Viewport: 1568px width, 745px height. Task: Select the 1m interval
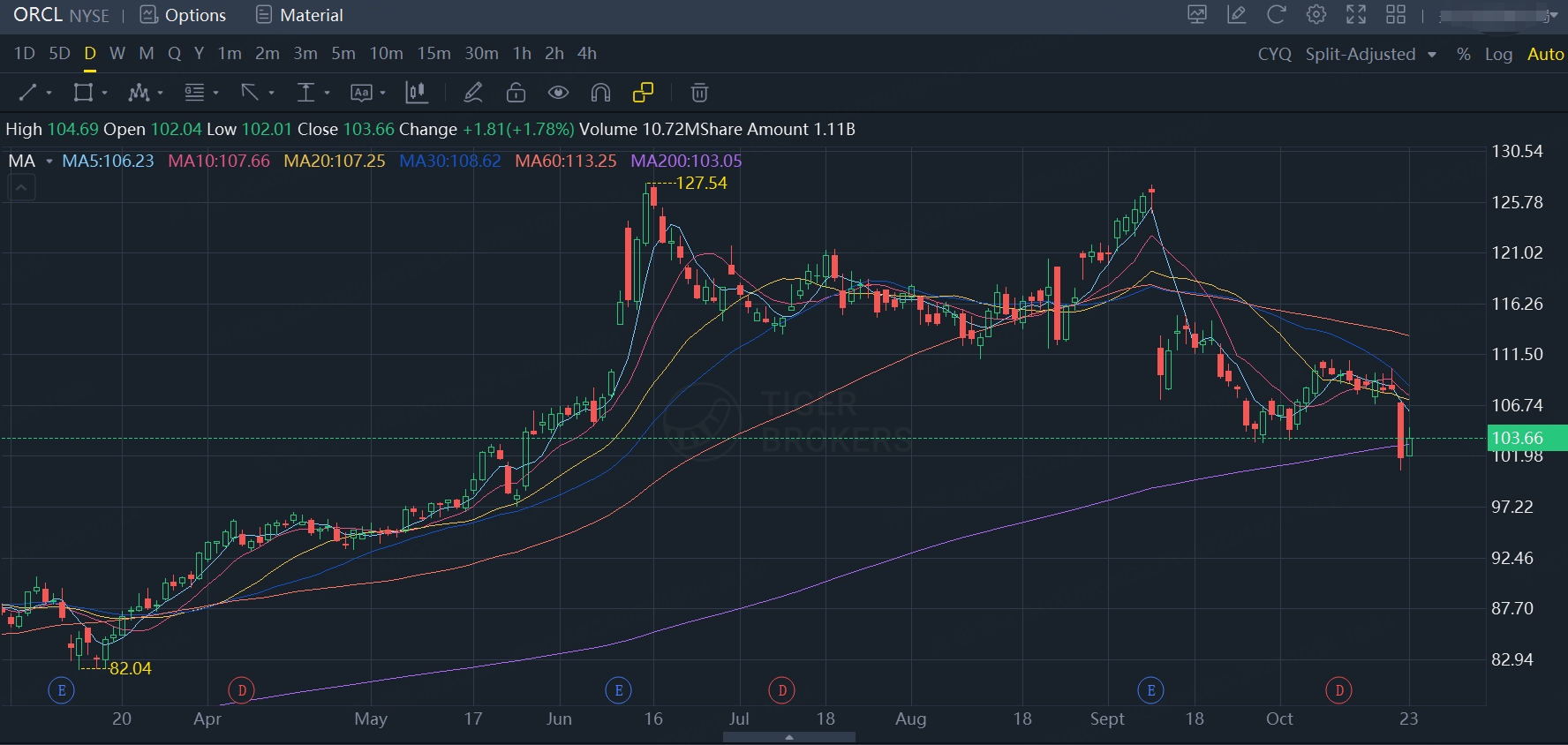click(x=230, y=54)
